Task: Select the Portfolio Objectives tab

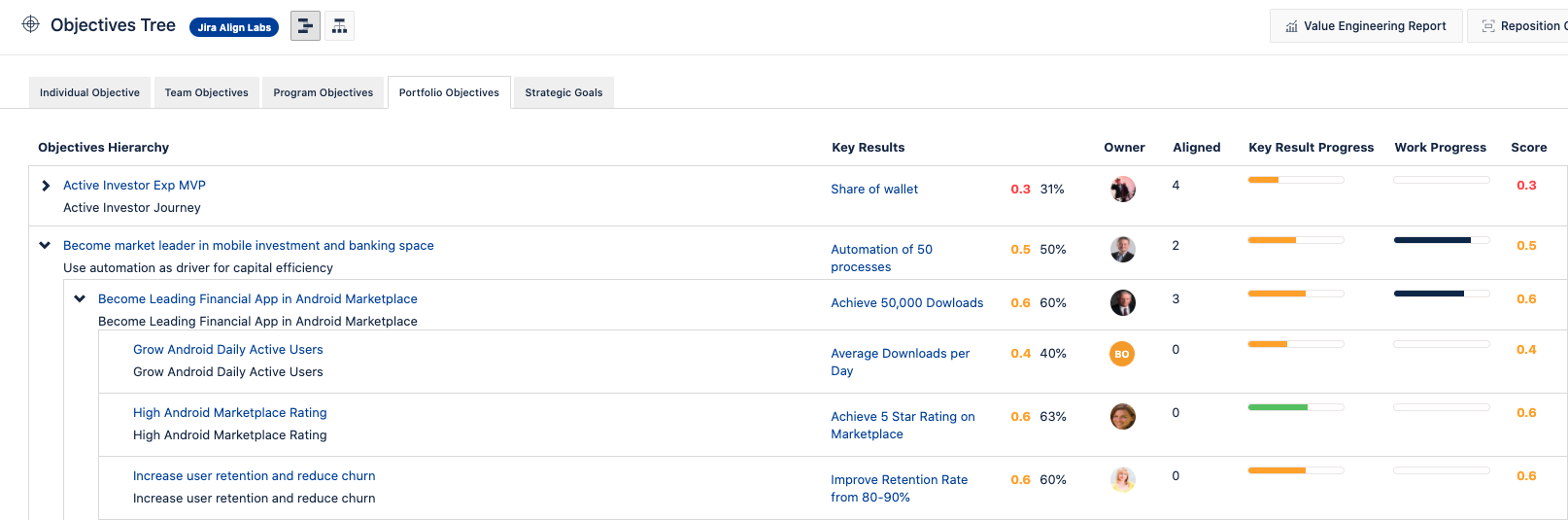Action: click(x=449, y=92)
